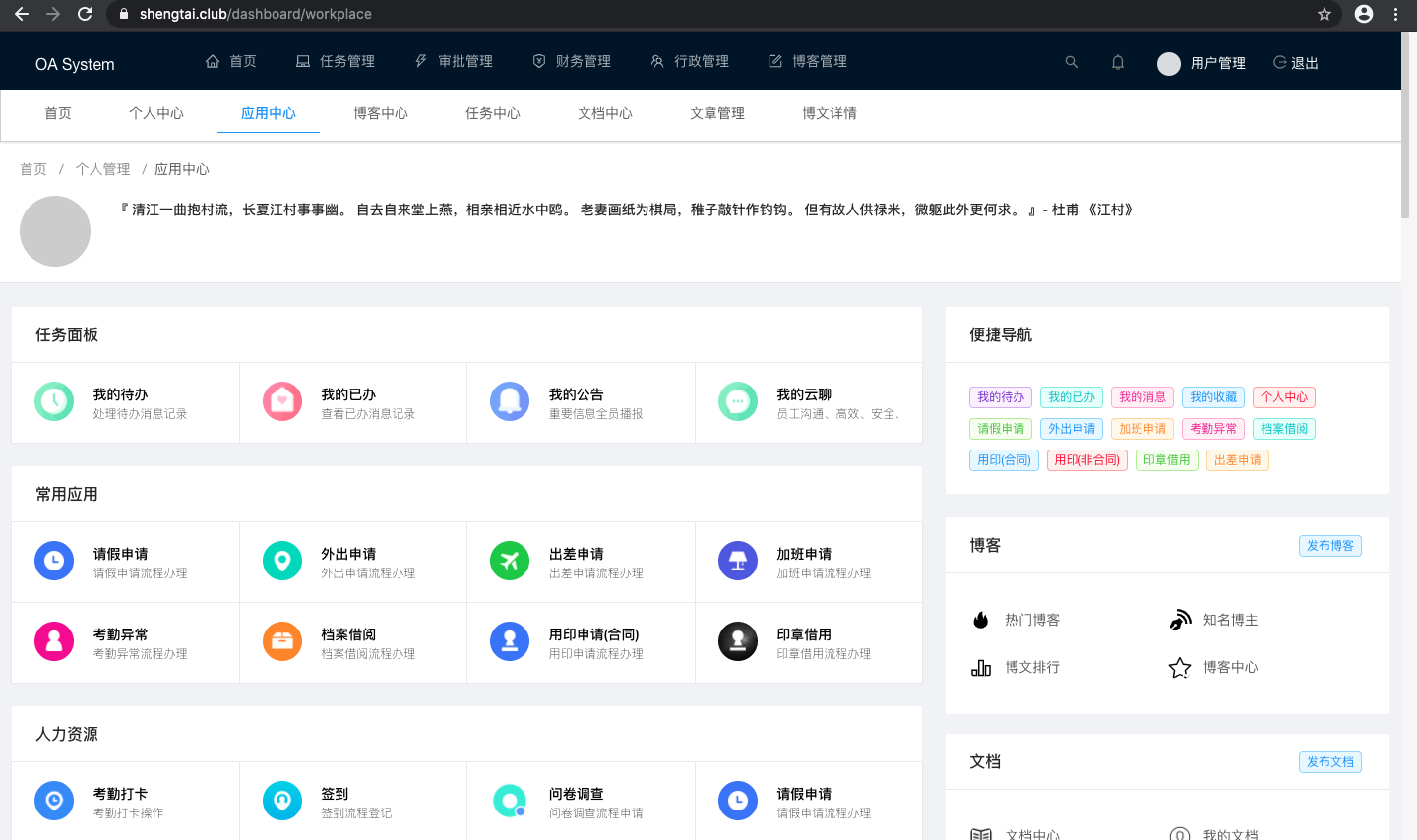Click the 退出 logout link

1296,63
